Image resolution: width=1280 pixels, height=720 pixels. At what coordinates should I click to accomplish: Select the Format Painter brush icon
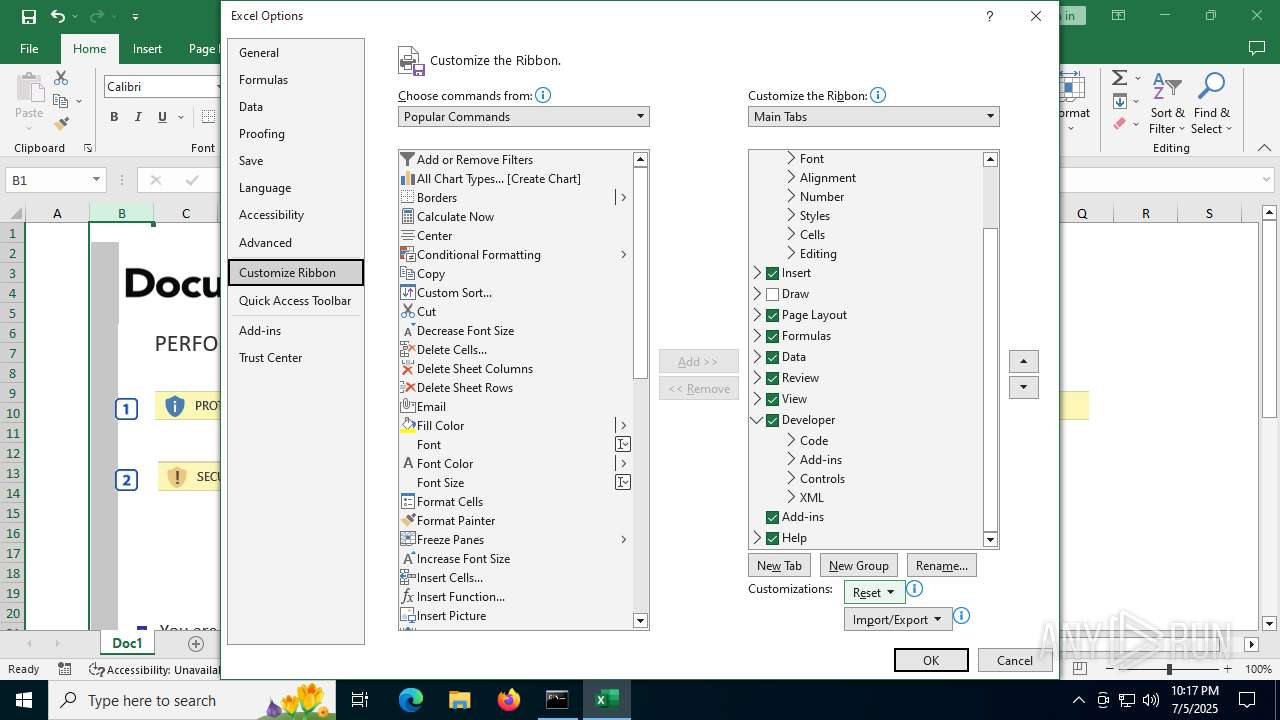(x=407, y=520)
